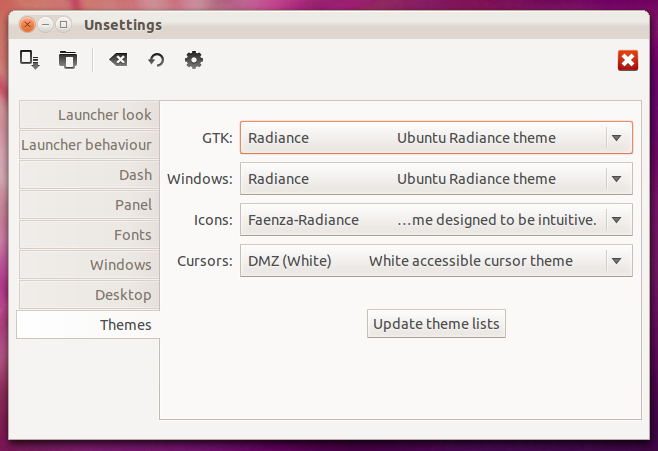Click the clear-settings backspace icon

[118, 60]
